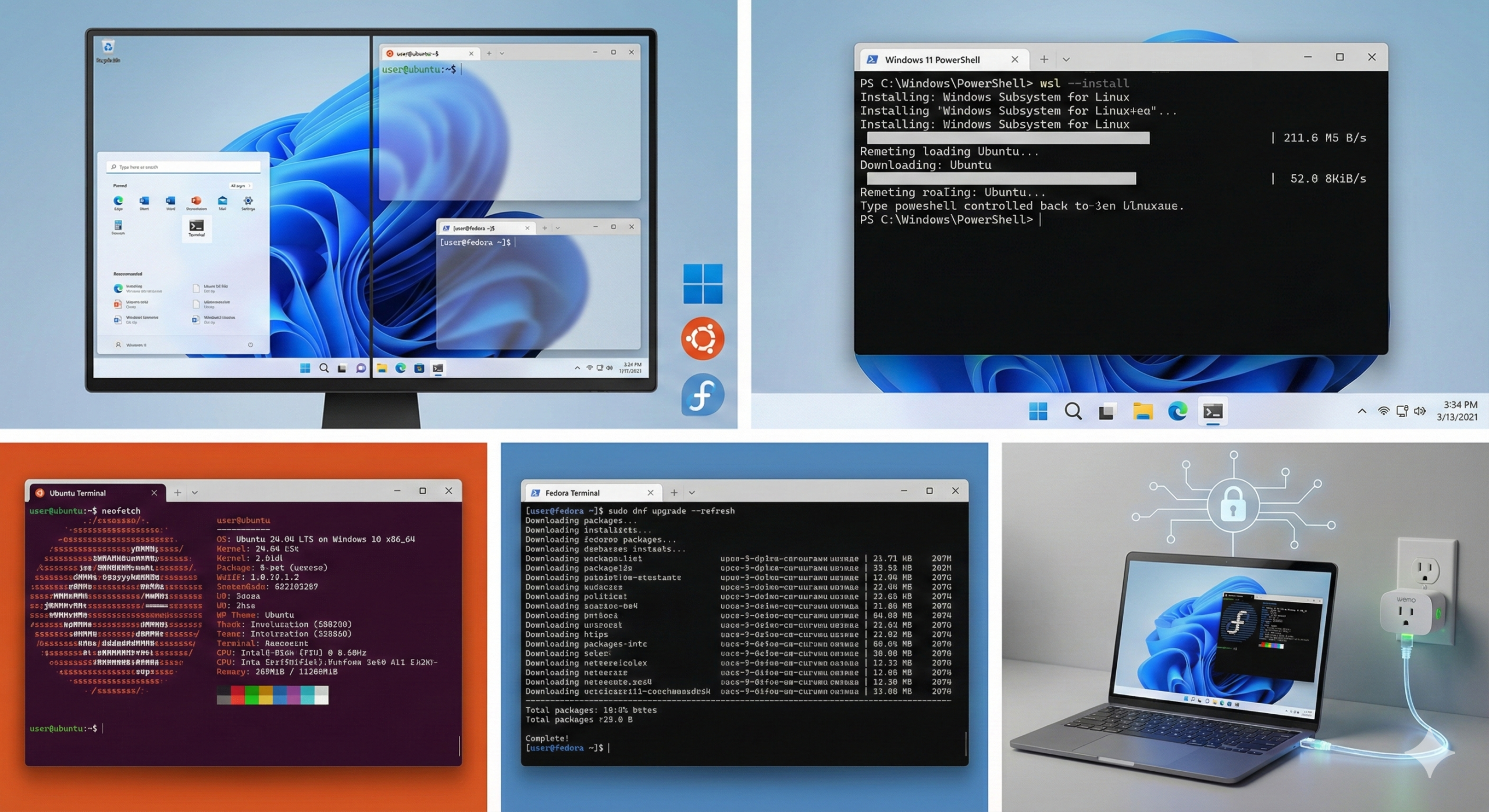Open the tab dropdown in the PowerShell window
The height and width of the screenshot is (812, 1489).
click(x=1066, y=59)
